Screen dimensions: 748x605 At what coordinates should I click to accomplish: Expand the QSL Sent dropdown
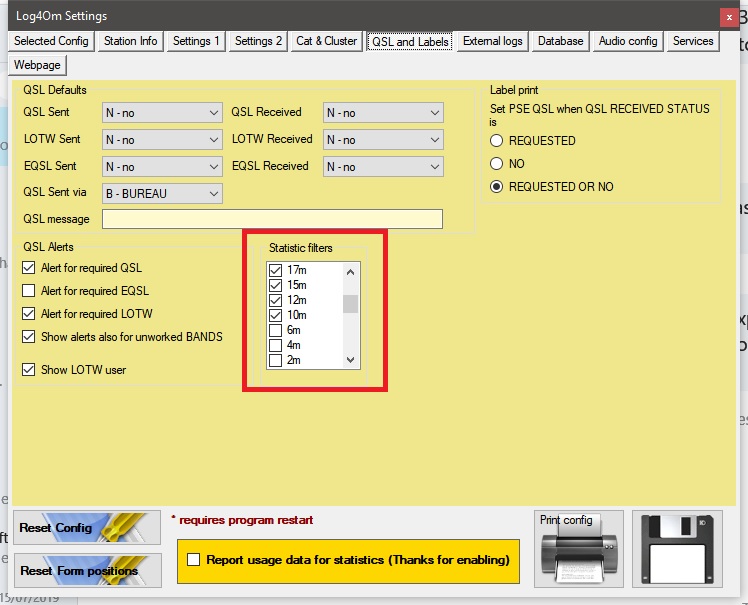point(162,113)
